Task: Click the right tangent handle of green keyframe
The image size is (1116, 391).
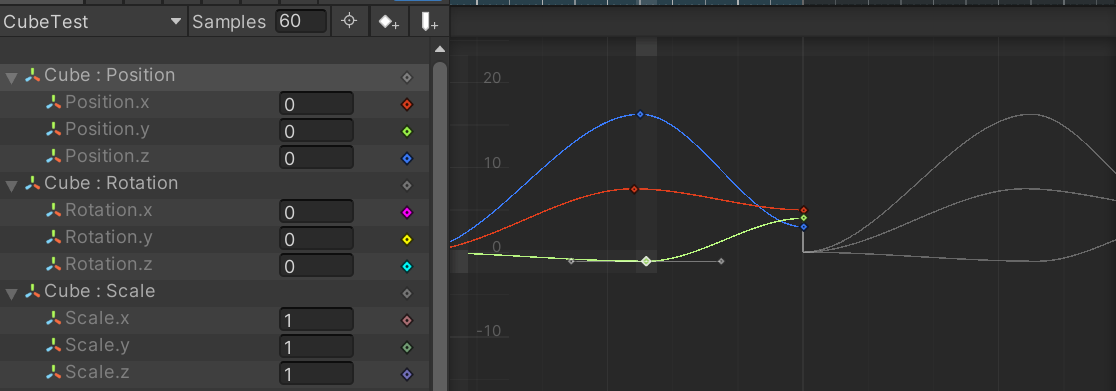Action: click(x=721, y=261)
